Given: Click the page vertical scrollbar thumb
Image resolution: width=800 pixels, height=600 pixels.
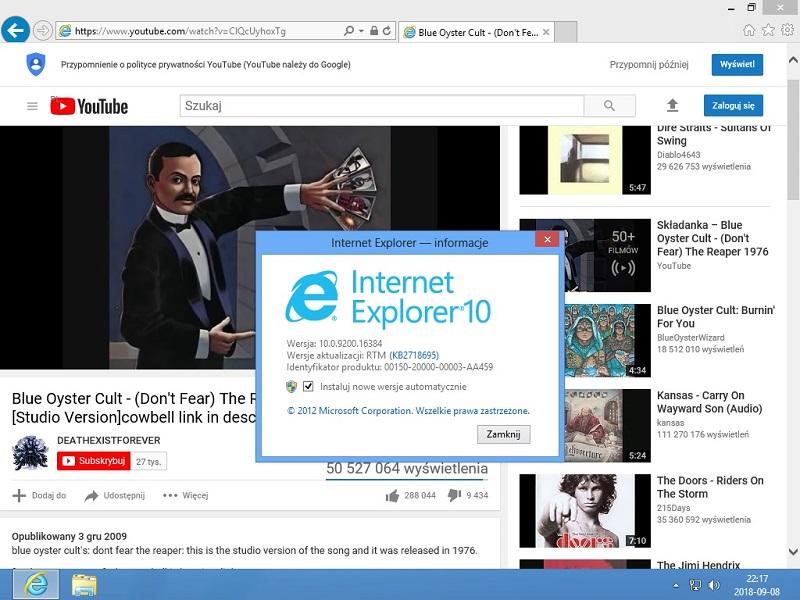Looking at the screenshot, I should click(793, 140).
